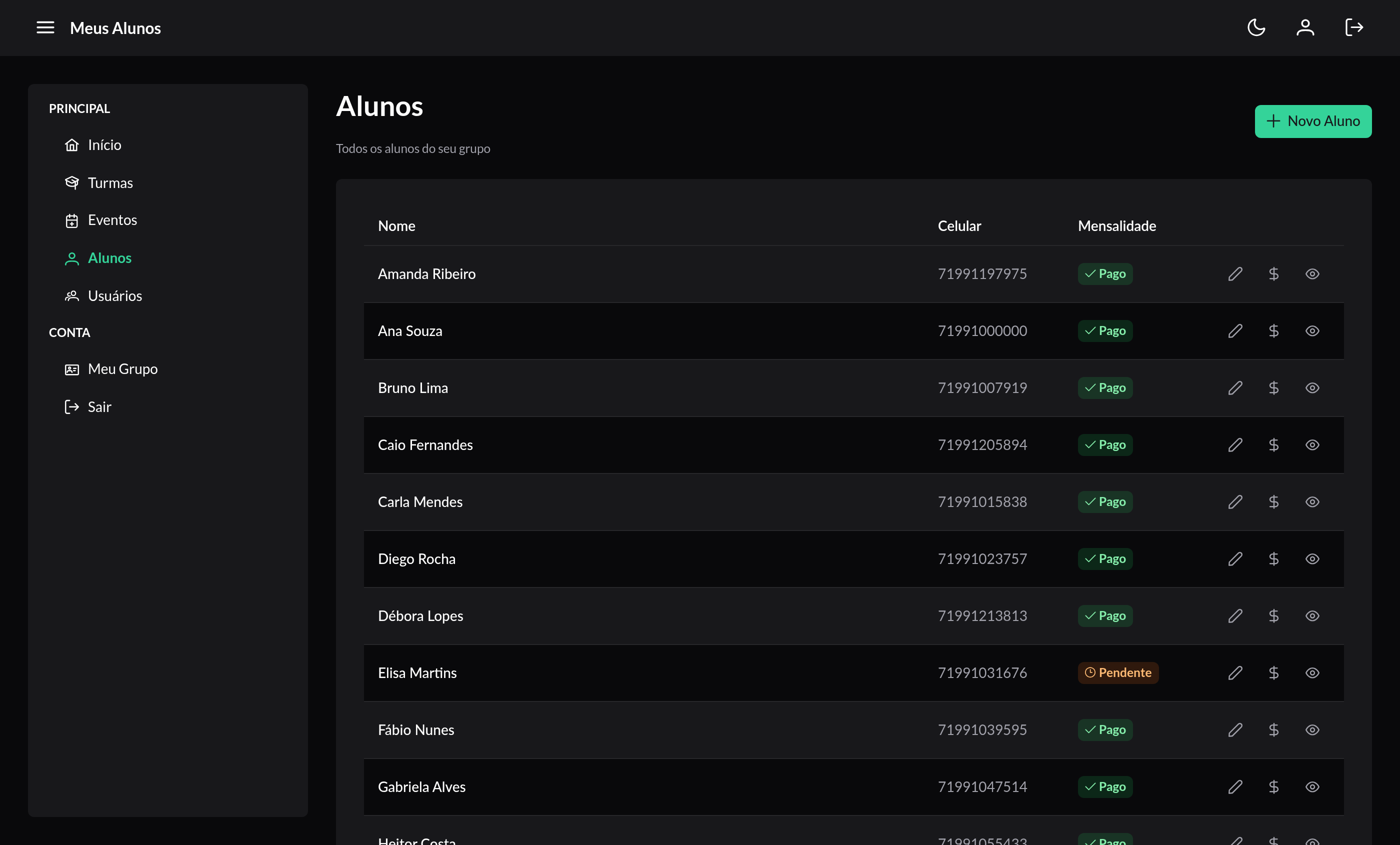1400x845 pixels.
Task: Open payment for Elisa Martins
Action: (x=1273, y=673)
